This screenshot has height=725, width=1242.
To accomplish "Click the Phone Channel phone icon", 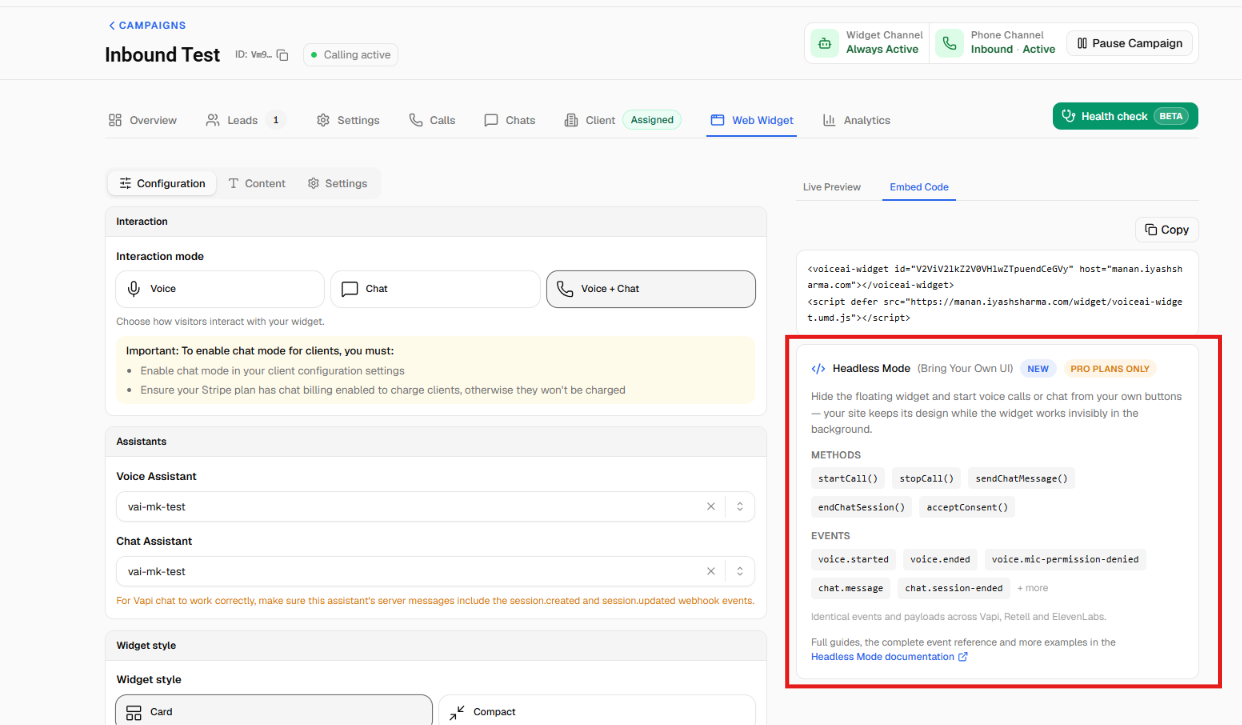I will tap(949, 43).
